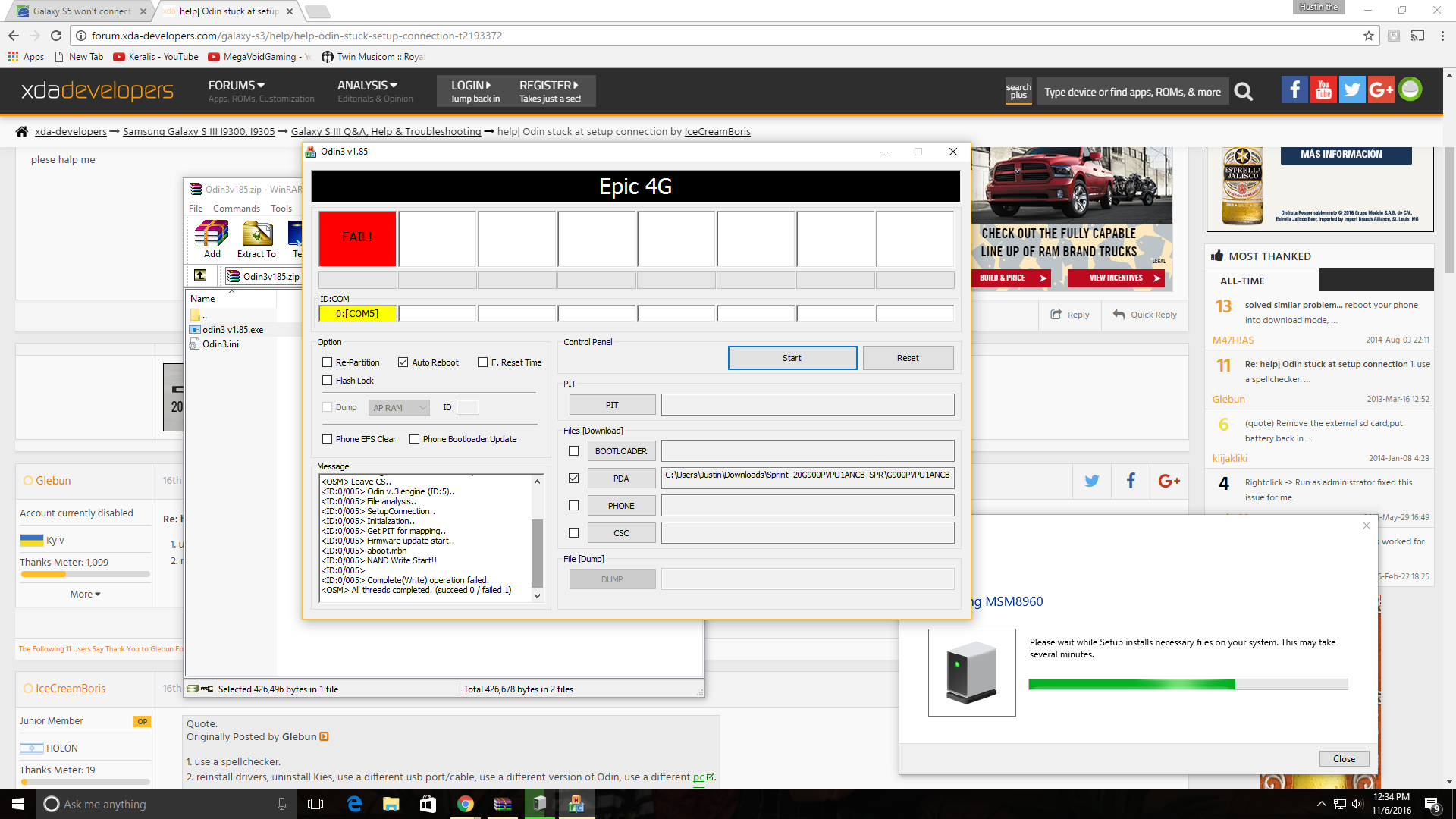The image size is (1456, 819).
Task: Click the Chrome cast icon
Action: pyautogui.click(x=1417, y=36)
